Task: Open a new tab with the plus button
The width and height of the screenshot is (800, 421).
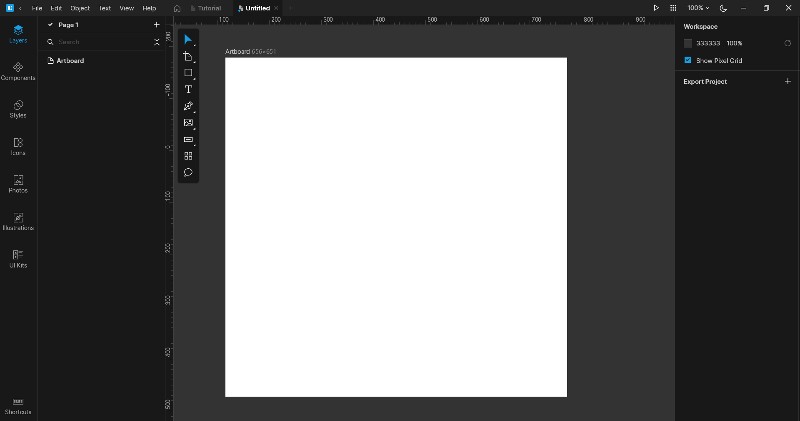Action: point(291,8)
